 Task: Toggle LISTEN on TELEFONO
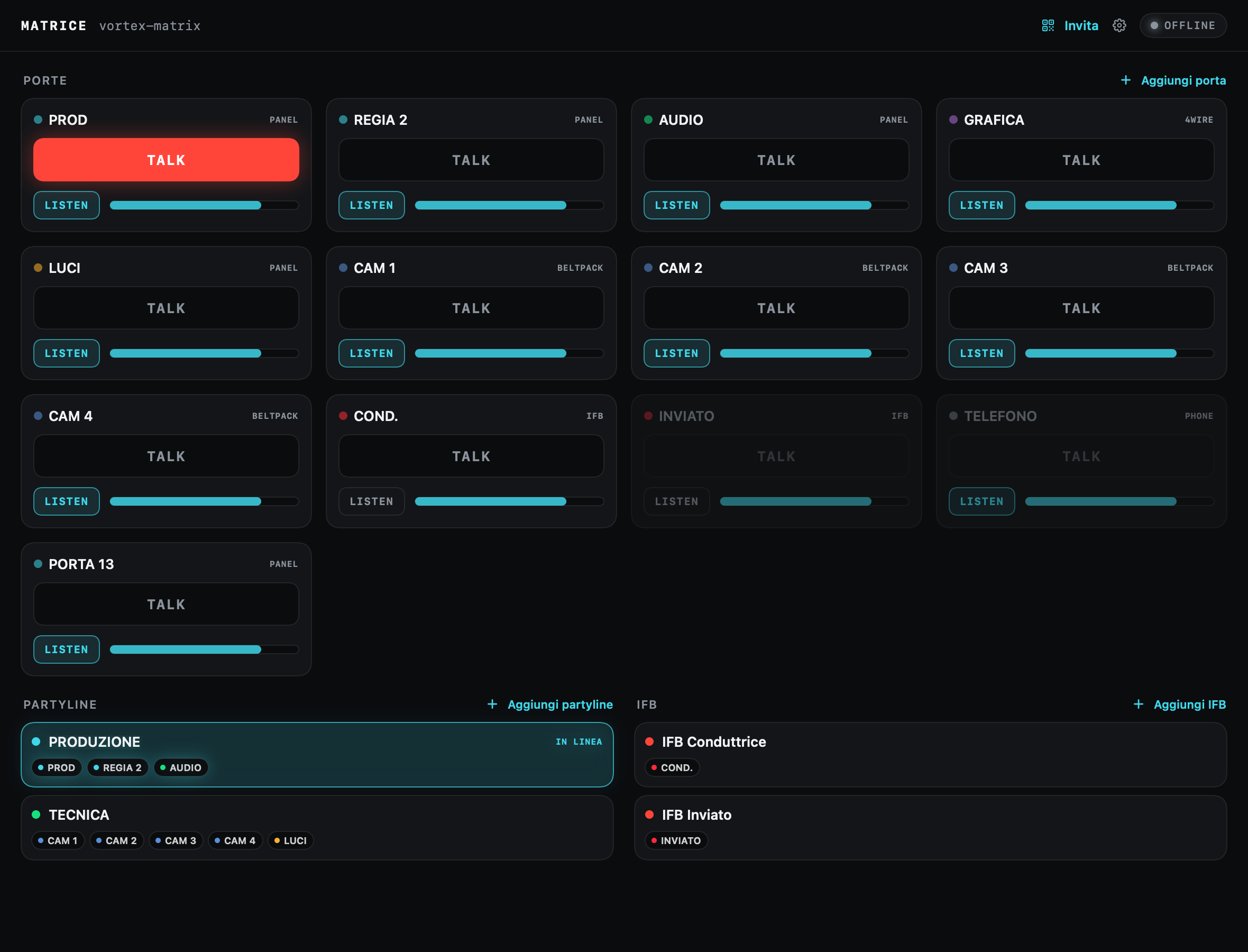coord(981,501)
